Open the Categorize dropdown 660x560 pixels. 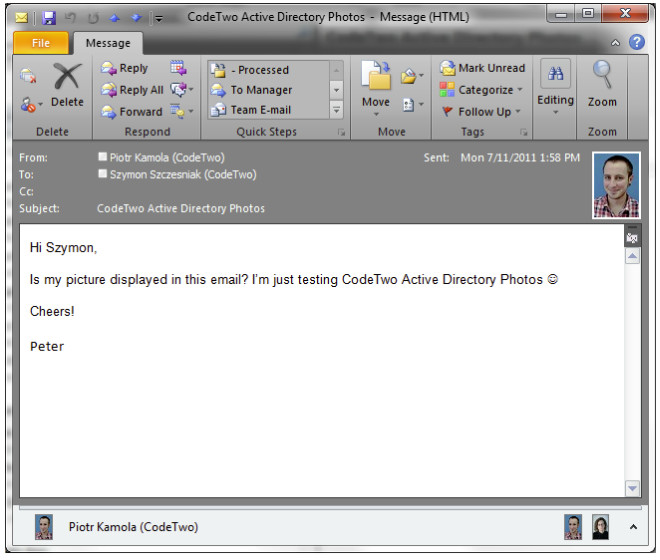click(481, 90)
